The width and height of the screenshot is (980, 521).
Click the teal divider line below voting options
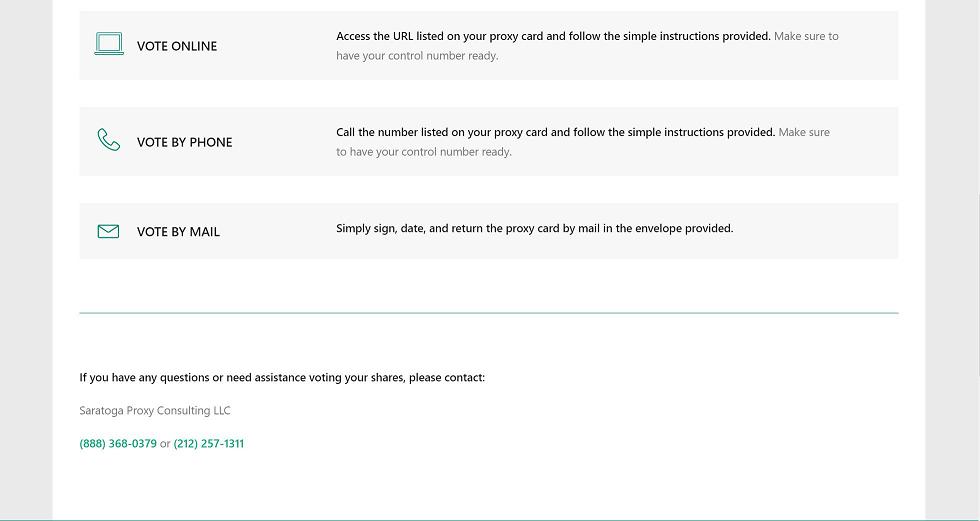[x=488, y=313]
